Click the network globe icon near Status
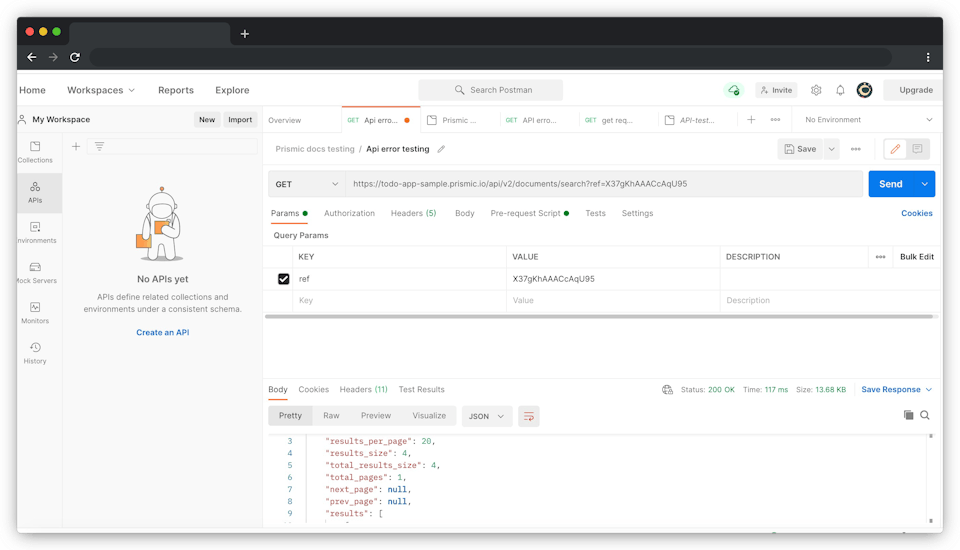Screen dimensions: 960x550 click(x=667, y=390)
